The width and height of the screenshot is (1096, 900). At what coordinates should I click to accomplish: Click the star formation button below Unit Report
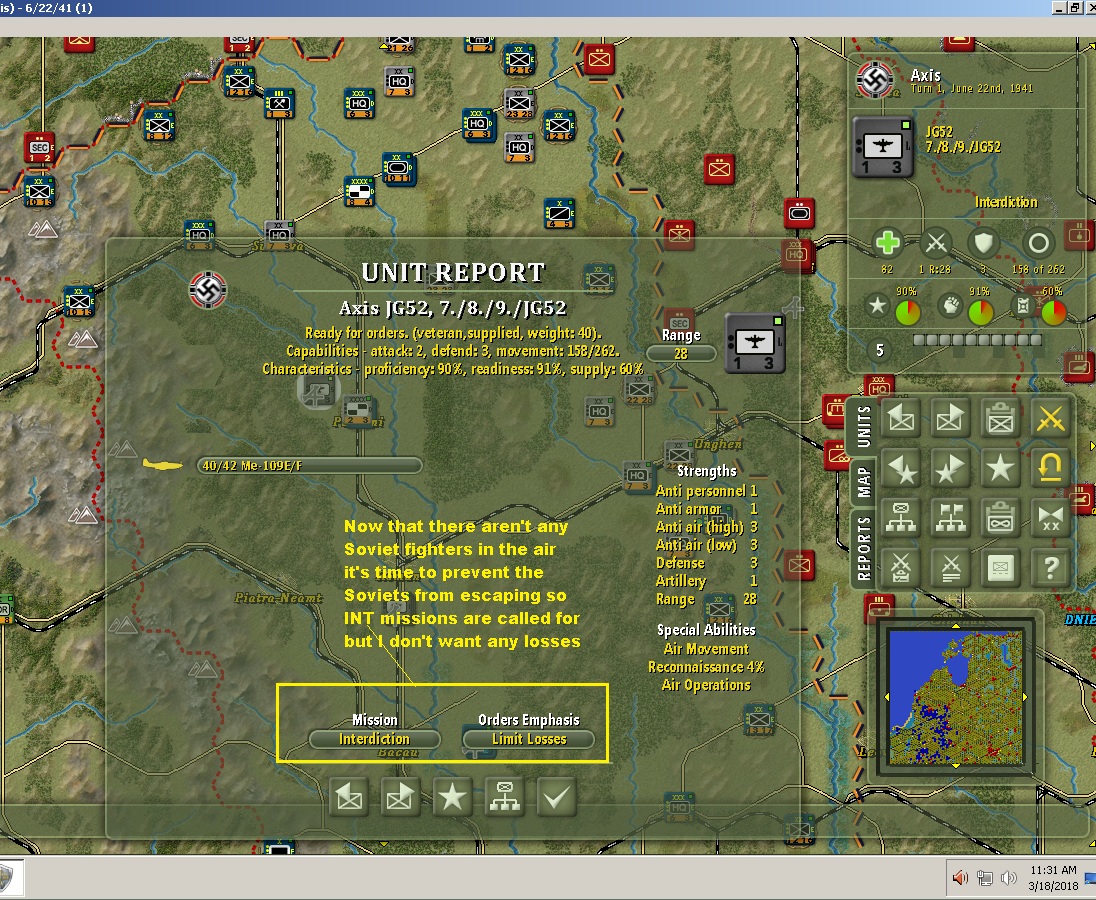tap(452, 797)
